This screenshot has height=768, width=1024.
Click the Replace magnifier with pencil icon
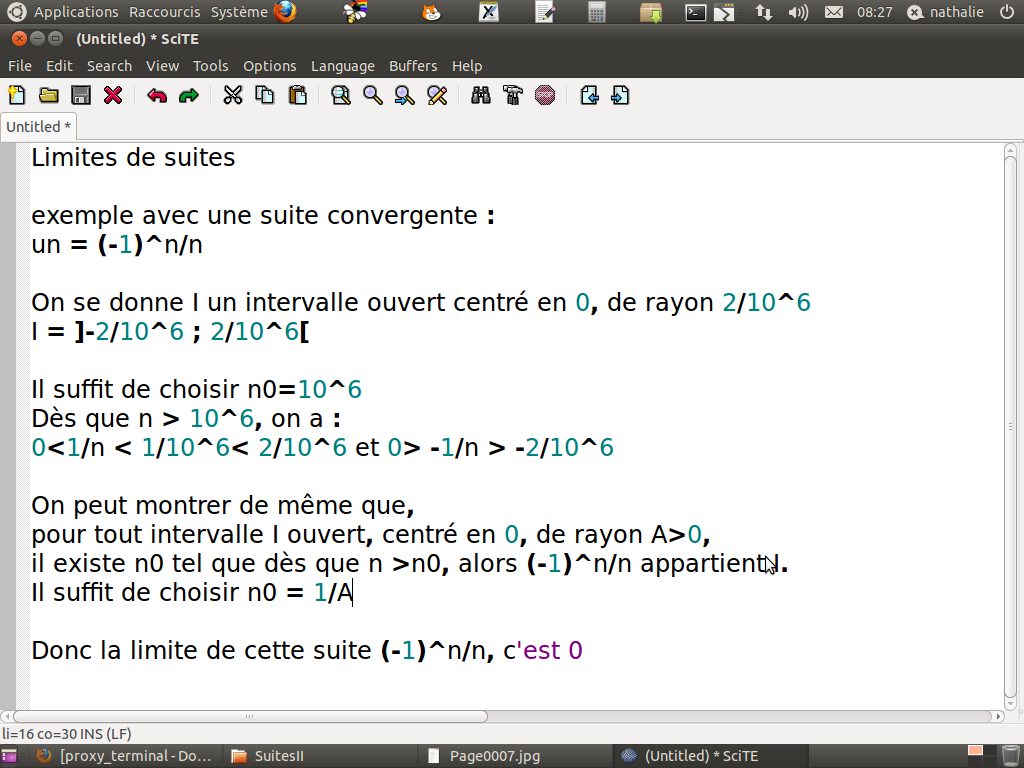point(437,96)
